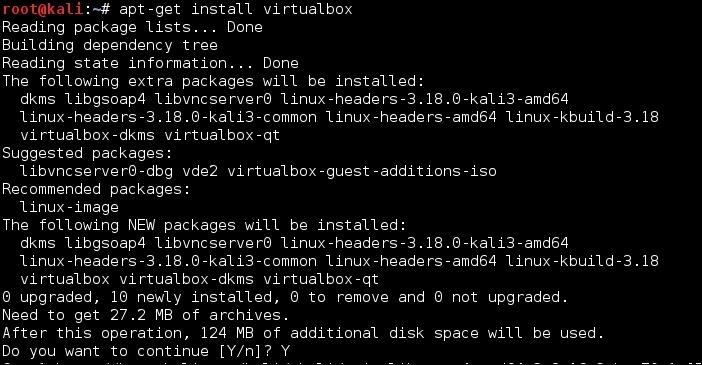The width and height of the screenshot is (702, 365).
Task: Click the 'Reading package lists... Done' line
Action: (x=133, y=27)
